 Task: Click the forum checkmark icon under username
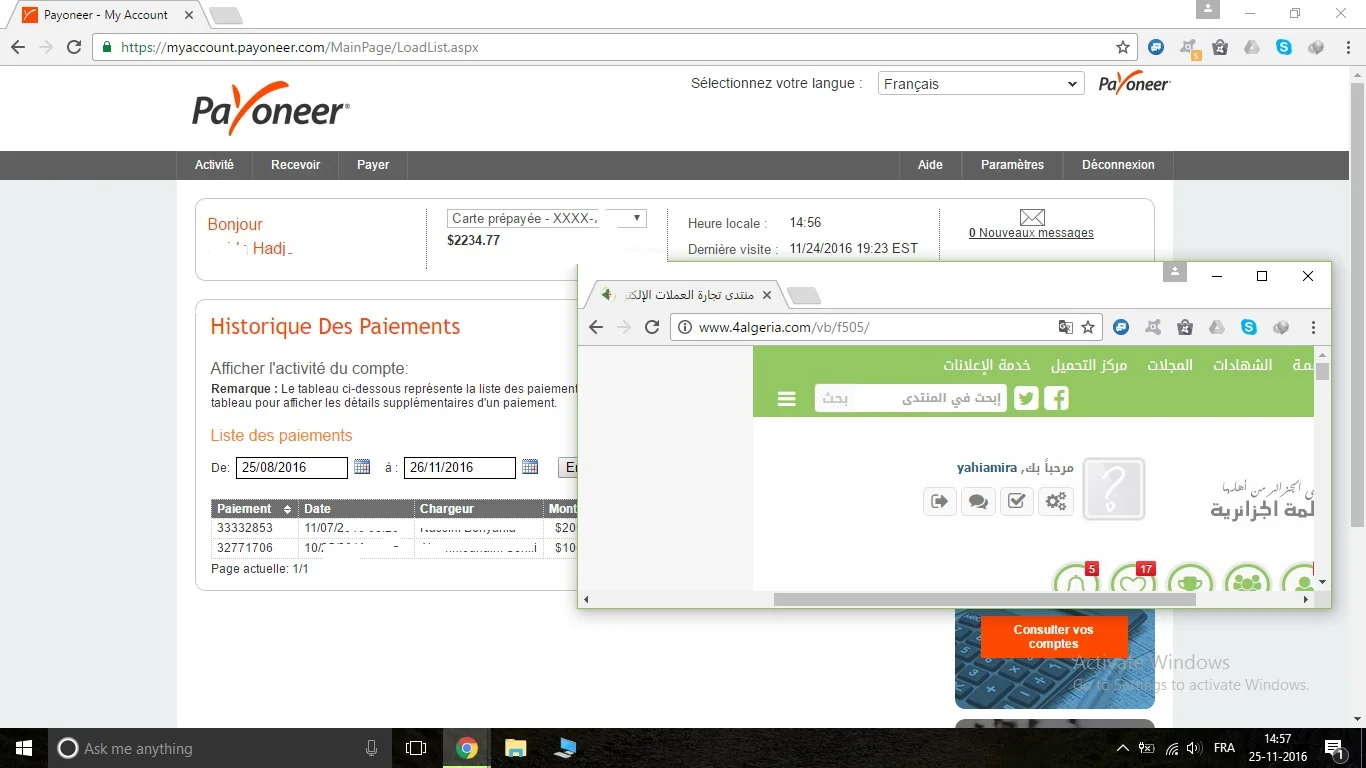pos(1017,502)
